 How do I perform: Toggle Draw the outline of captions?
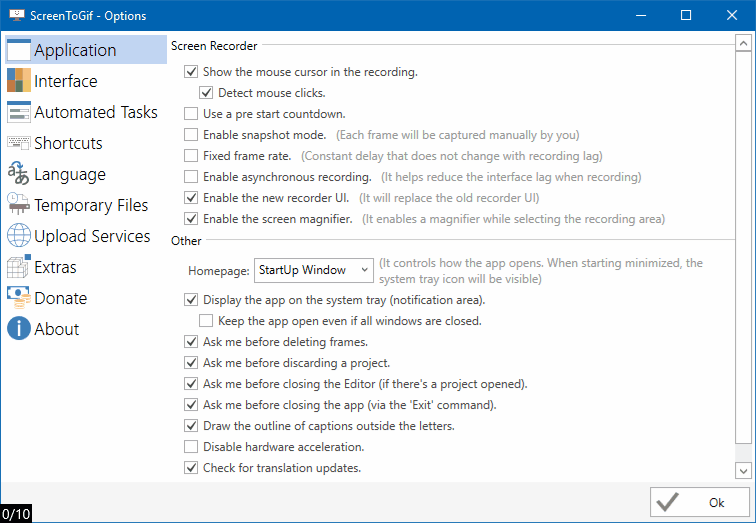tap(191, 426)
